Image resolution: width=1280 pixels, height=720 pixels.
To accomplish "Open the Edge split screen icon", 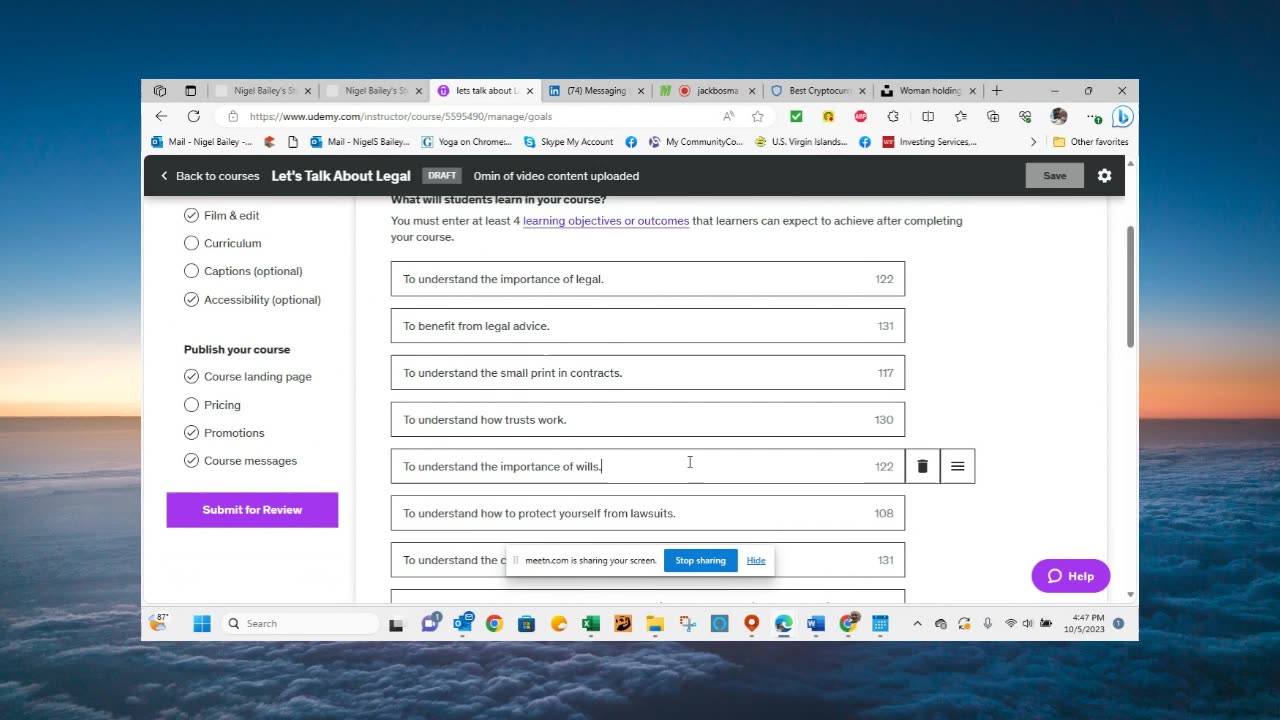I will click(x=927, y=116).
